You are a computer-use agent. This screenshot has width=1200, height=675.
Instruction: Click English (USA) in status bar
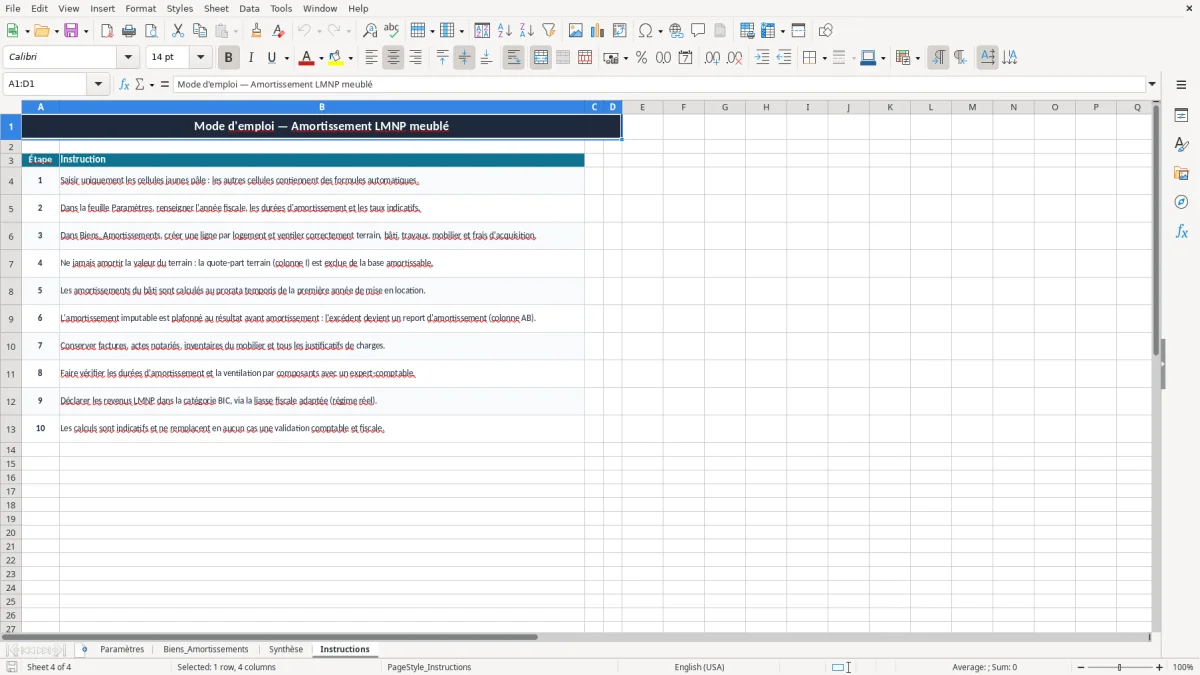[700, 667]
